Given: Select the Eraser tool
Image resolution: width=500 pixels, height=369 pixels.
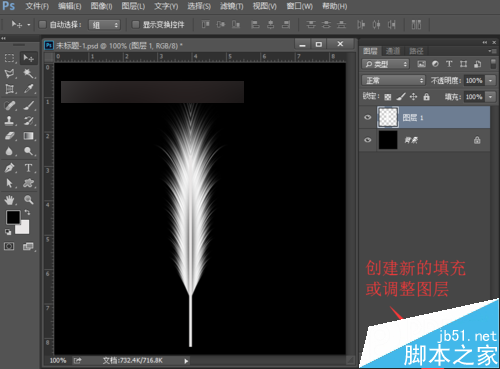Looking at the screenshot, I should 9,136.
